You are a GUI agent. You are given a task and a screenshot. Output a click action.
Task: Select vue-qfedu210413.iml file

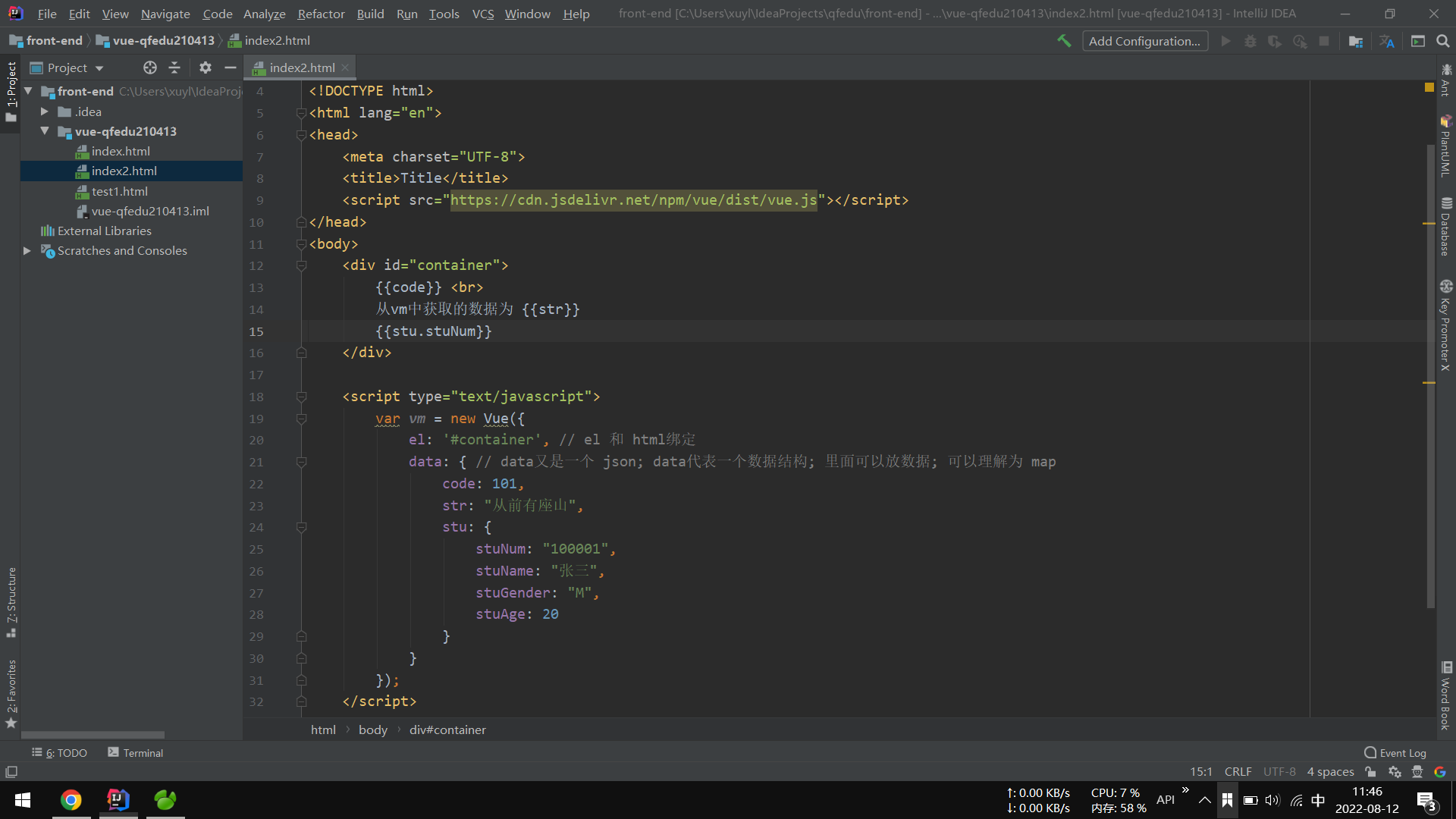pyautogui.click(x=150, y=211)
